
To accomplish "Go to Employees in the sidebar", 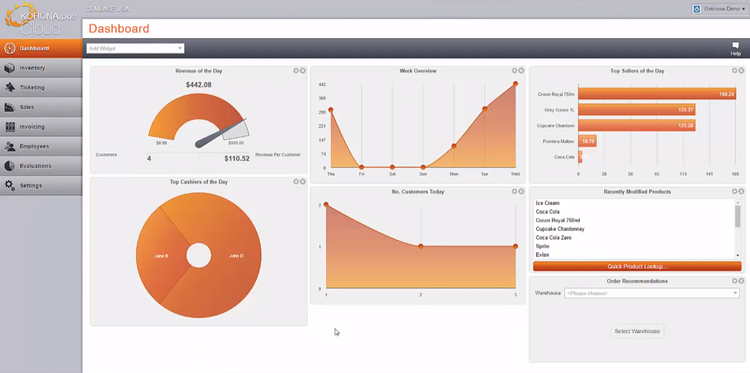I will pos(41,146).
